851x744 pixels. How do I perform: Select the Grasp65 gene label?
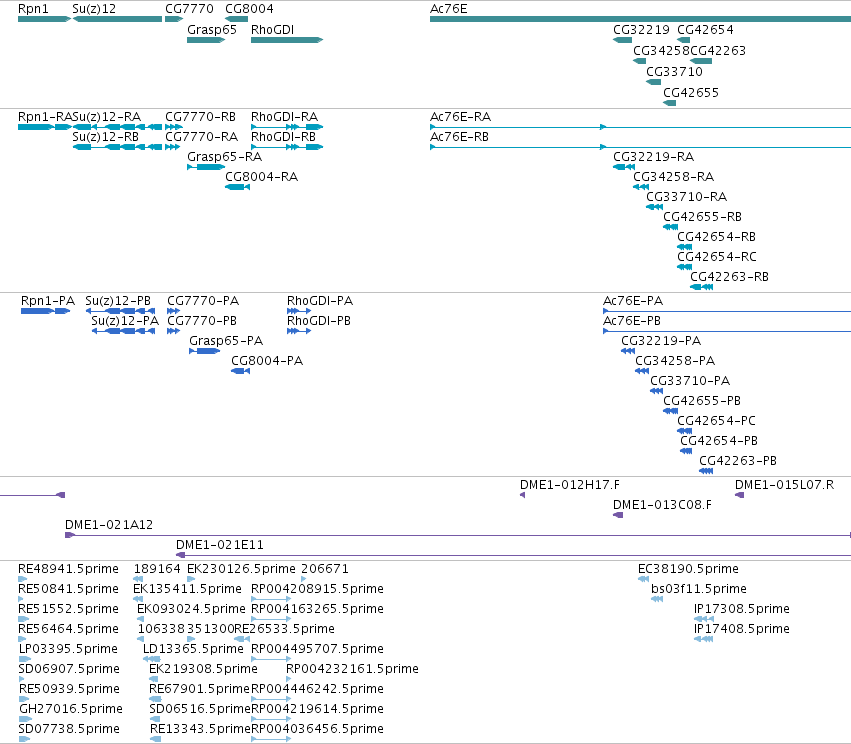pyautogui.click(x=212, y=29)
